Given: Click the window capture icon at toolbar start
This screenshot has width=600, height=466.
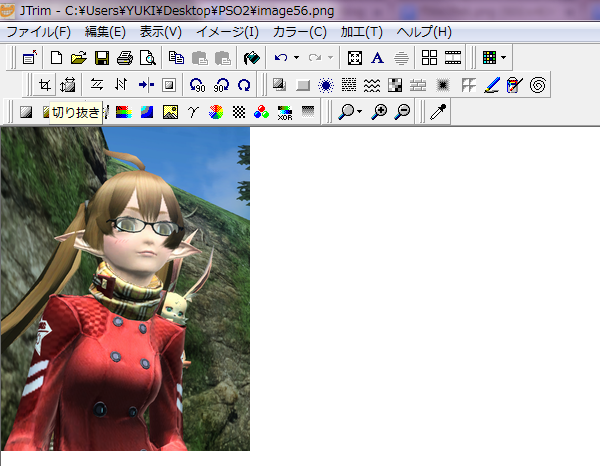Looking at the screenshot, I should (29, 58).
